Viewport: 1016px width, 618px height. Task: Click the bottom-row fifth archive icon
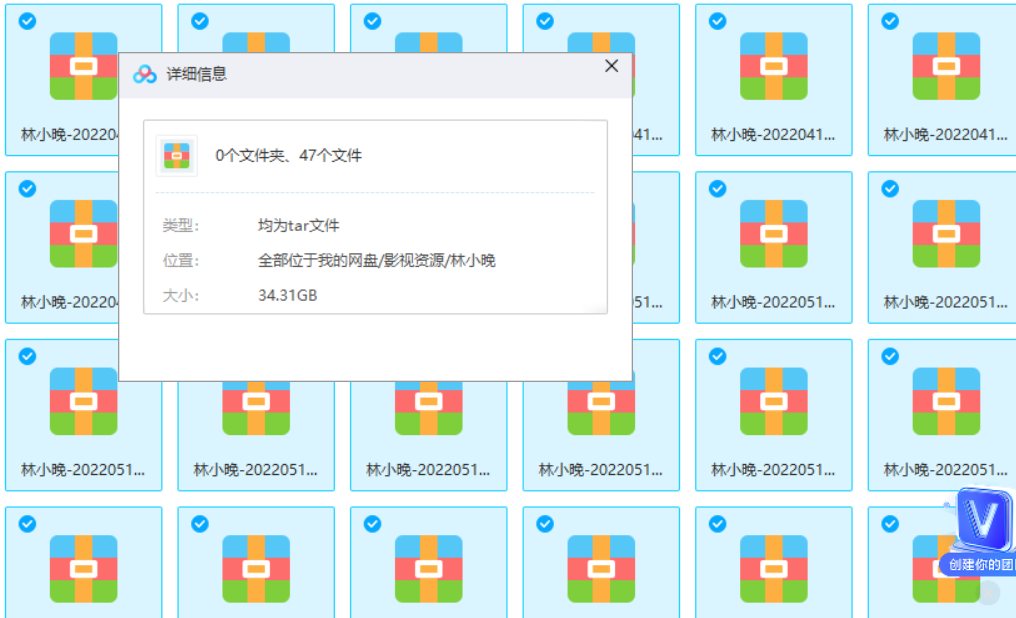pos(774,569)
